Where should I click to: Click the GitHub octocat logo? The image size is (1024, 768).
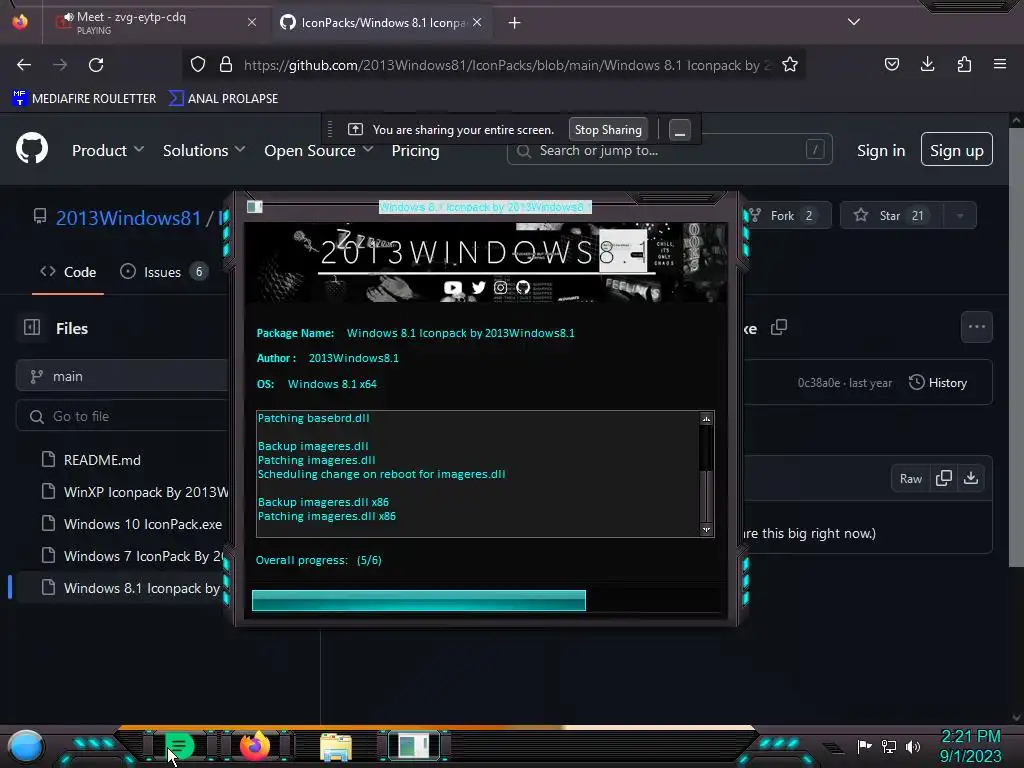point(32,148)
